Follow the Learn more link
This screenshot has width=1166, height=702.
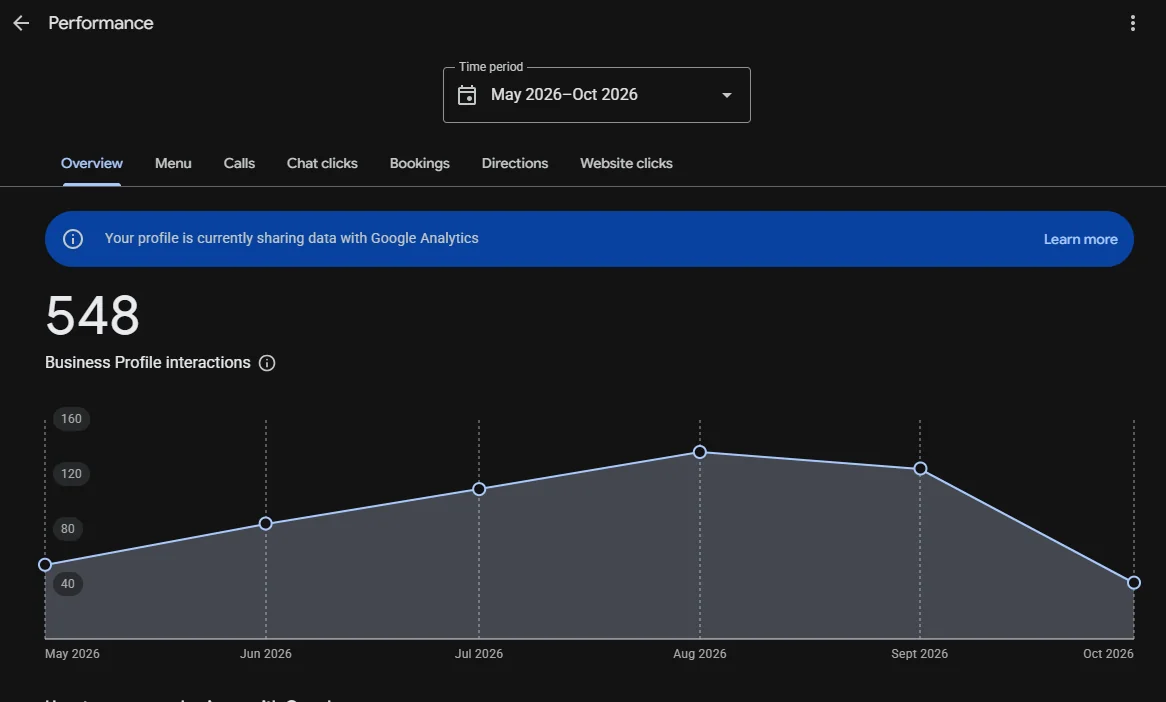pos(1080,239)
